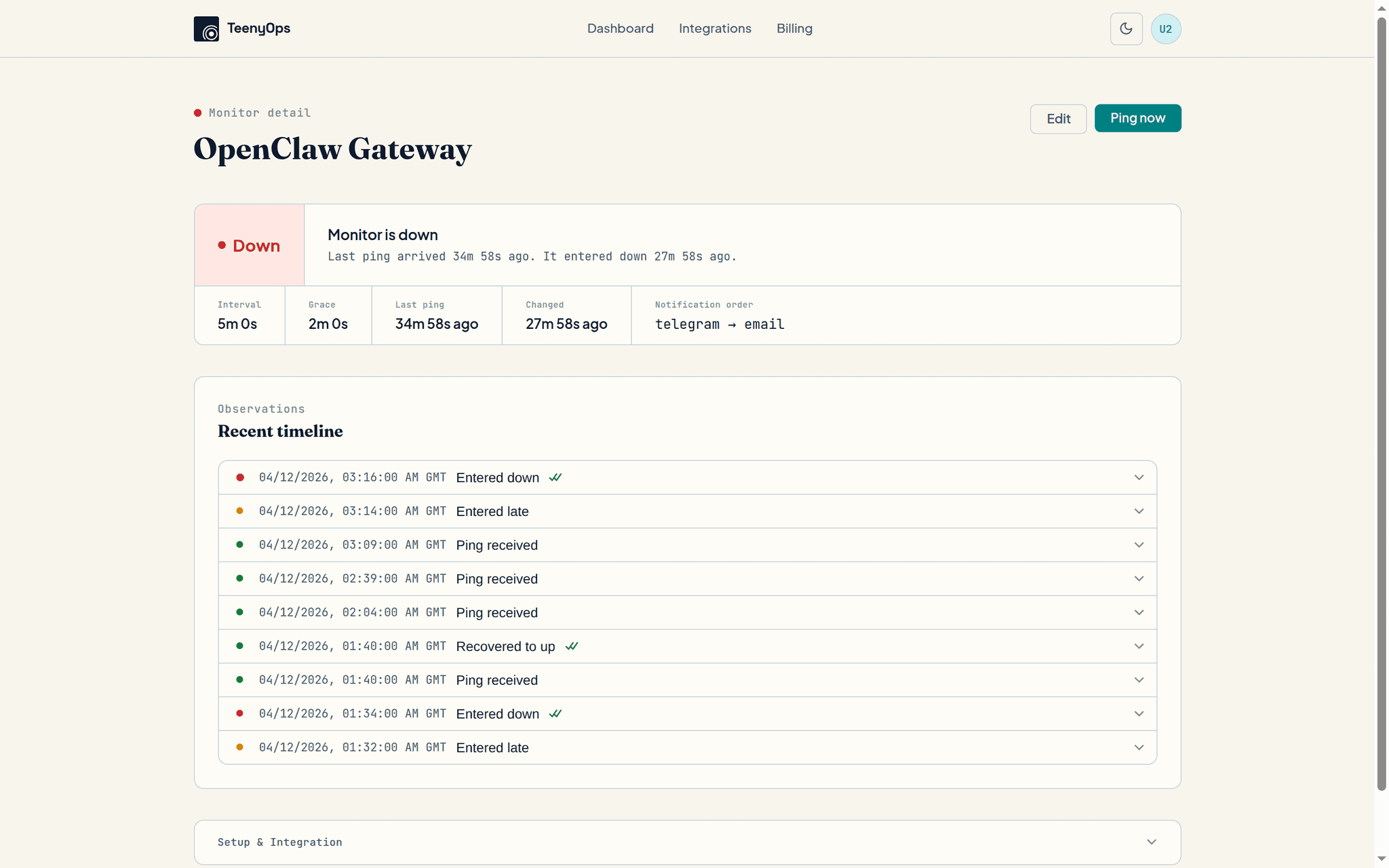The image size is (1389, 868).
Task: Expand the 03:09:00 Ping received row
Action: (687, 545)
